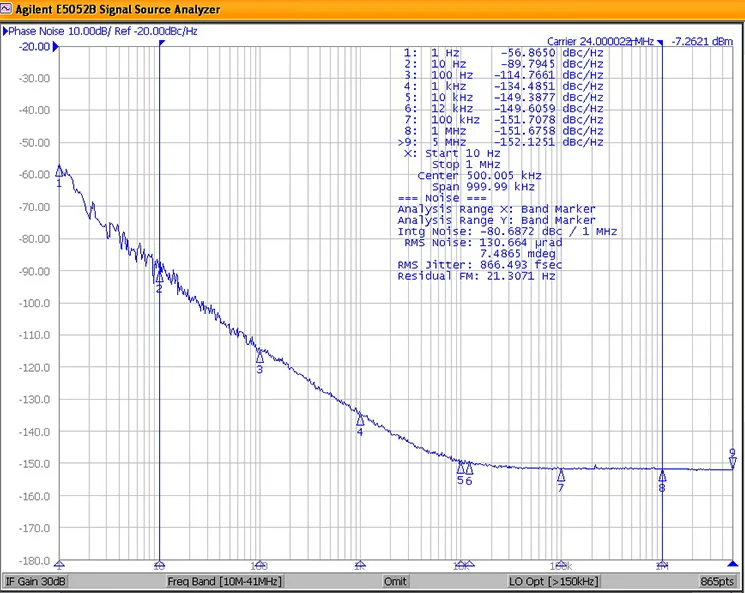Click the Freq Band [10M-41MHz] status field

click(224, 581)
